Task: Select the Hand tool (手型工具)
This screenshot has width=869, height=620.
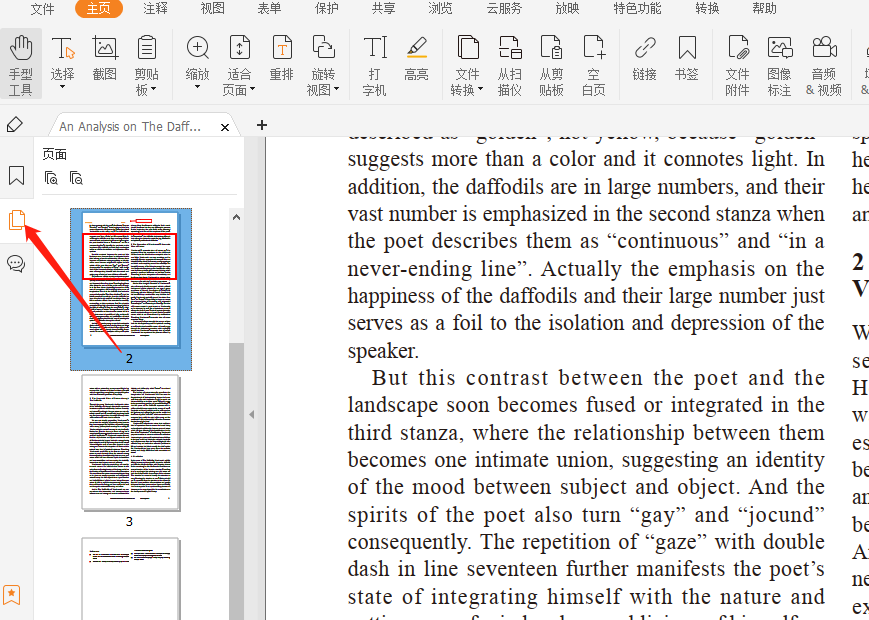Action: click(21, 64)
